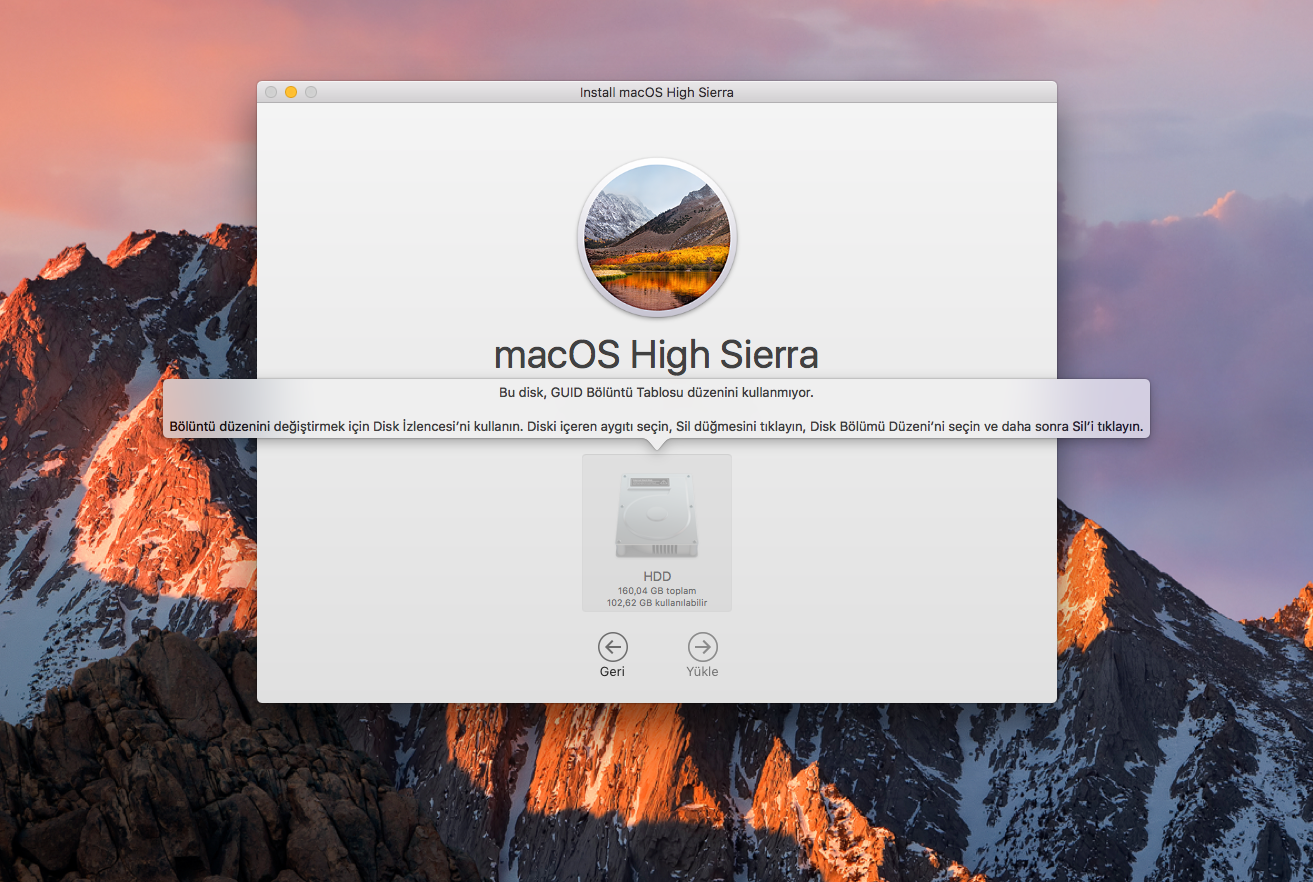Click the "Install macOS High Sierra" window title
1313x882 pixels.
657,92
